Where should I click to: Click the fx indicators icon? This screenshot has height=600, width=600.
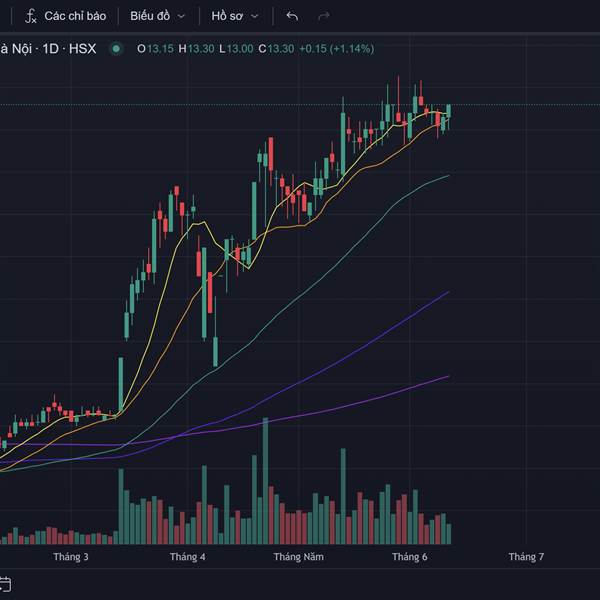31,16
